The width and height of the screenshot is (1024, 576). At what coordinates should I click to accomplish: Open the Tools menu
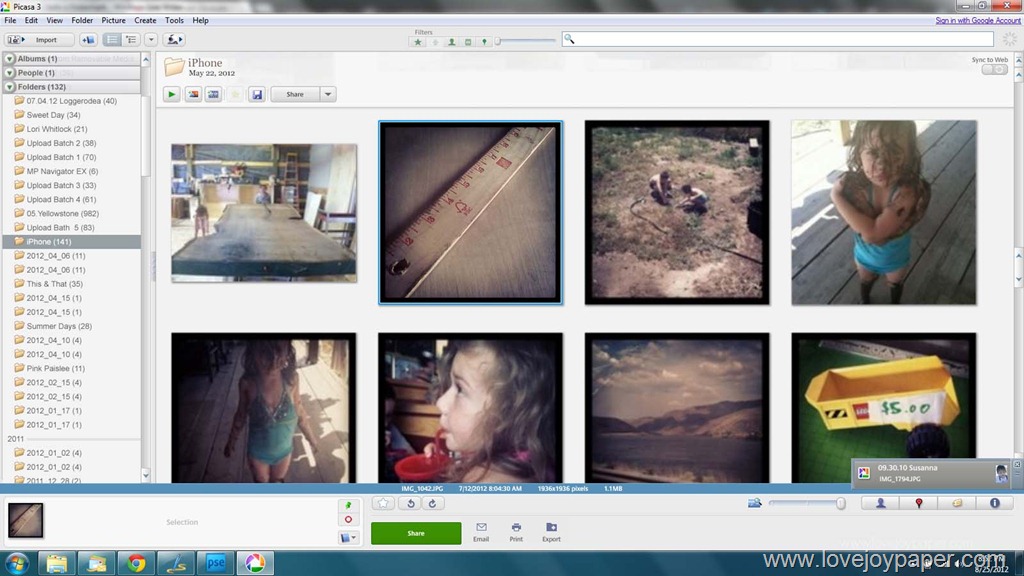174,20
